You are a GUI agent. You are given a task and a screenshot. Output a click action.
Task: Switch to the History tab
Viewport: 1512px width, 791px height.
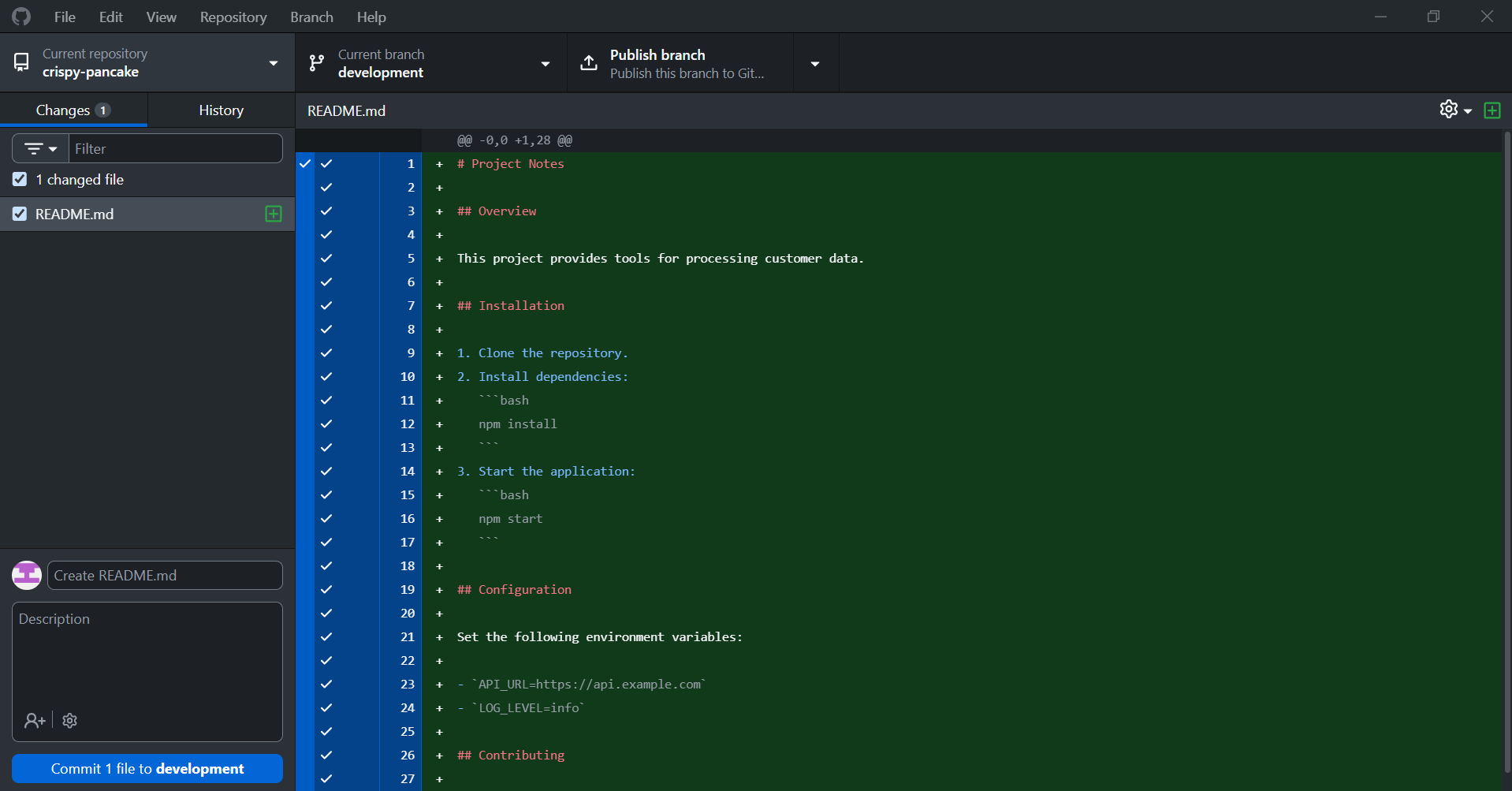[x=222, y=110]
